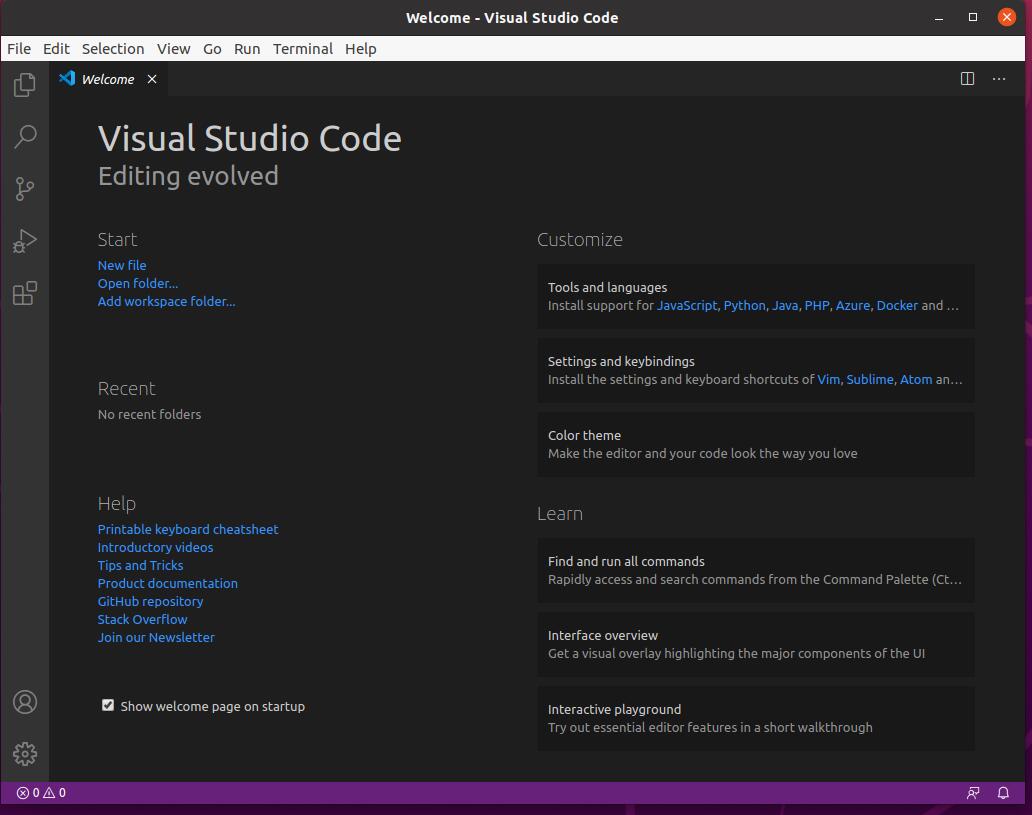This screenshot has width=1032, height=815.
Task: Open the Accounts icon in activity bar
Action: [x=25, y=702]
